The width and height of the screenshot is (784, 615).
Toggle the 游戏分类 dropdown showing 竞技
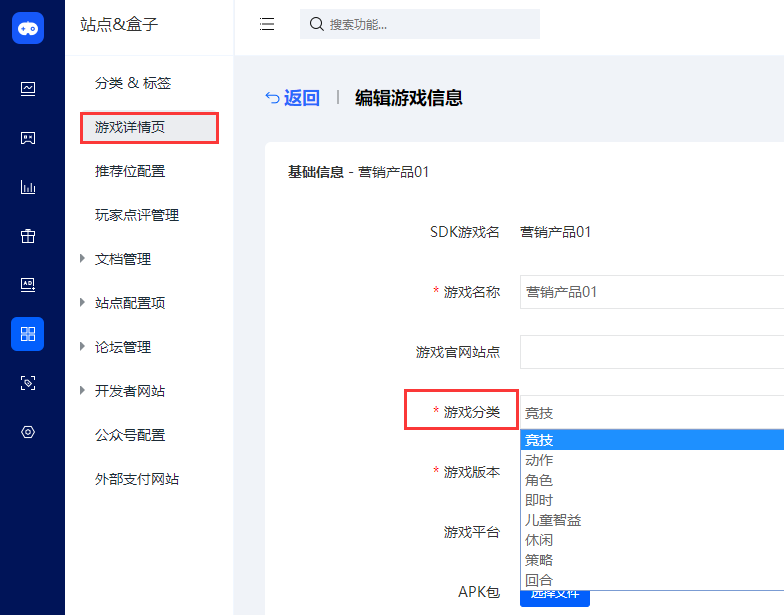click(x=652, y=412)
